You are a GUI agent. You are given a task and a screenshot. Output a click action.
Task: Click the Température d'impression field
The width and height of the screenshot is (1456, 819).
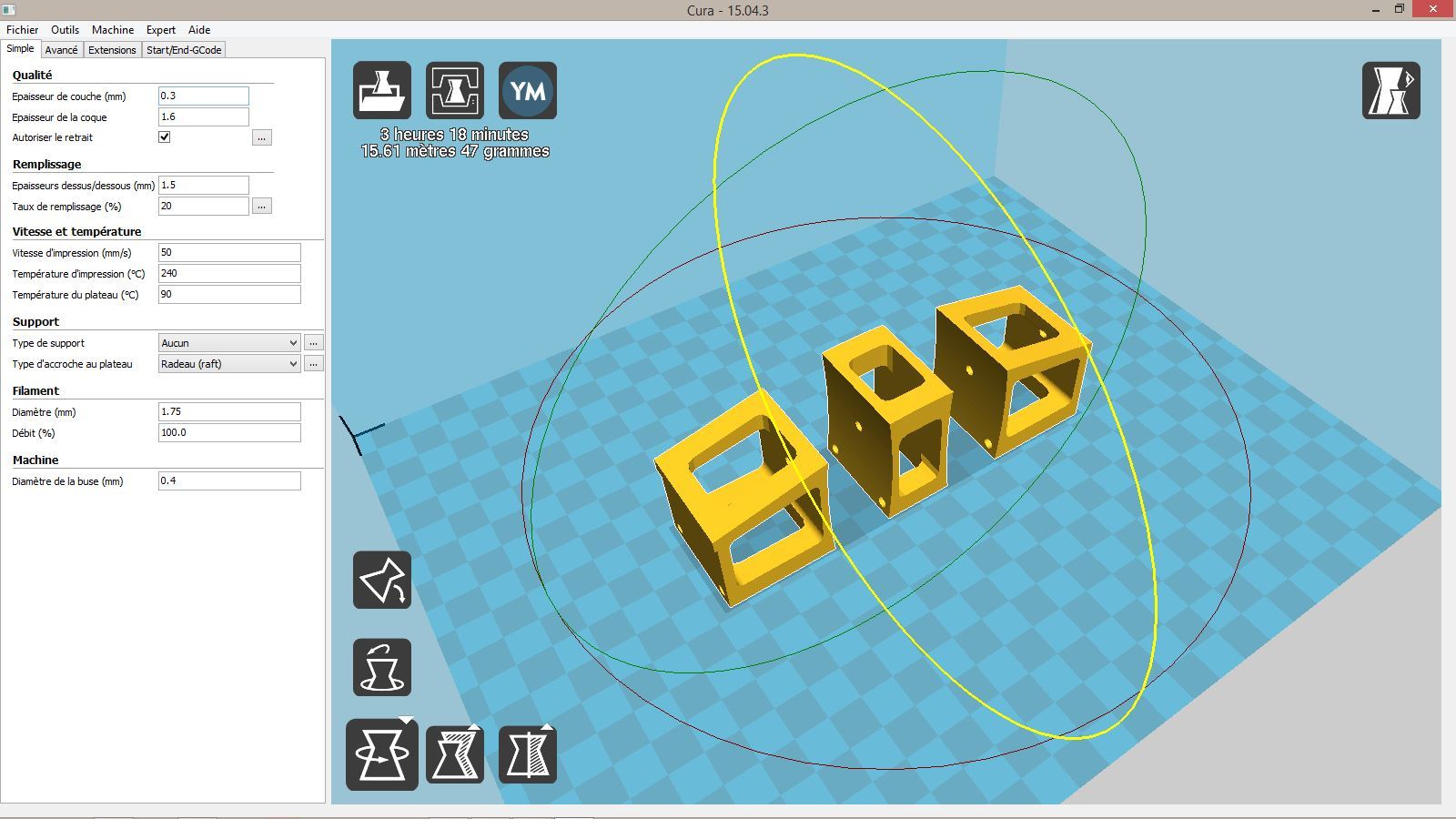[229, 274]
